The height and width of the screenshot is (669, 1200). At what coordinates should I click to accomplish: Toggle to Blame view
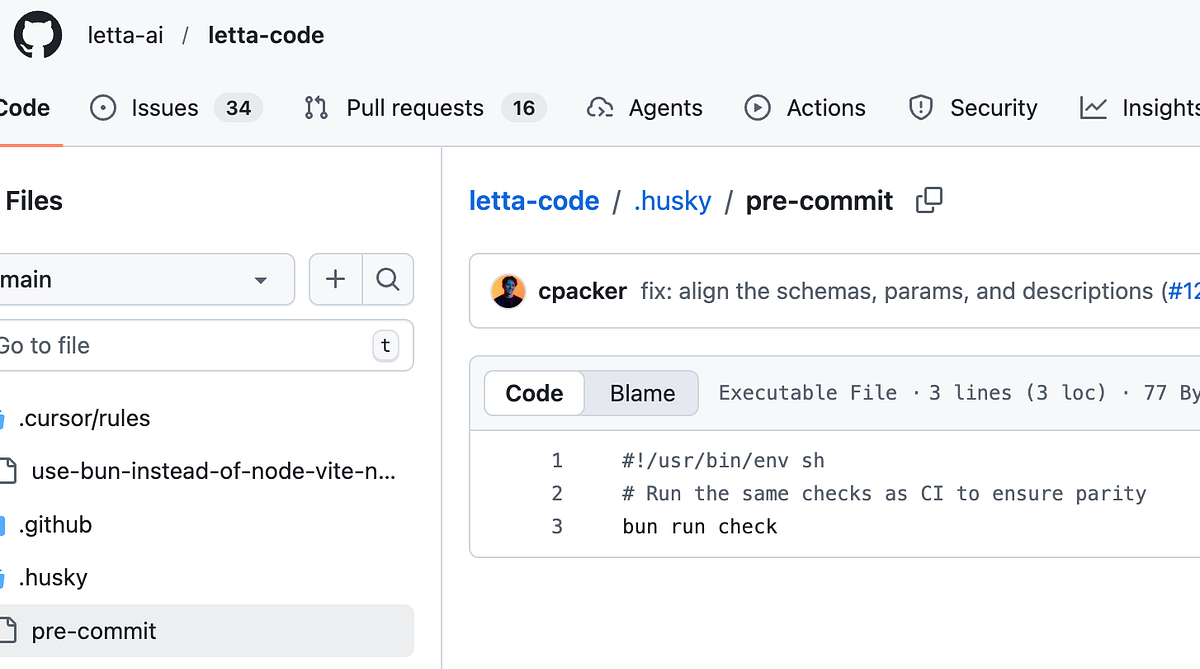[642, 393]
